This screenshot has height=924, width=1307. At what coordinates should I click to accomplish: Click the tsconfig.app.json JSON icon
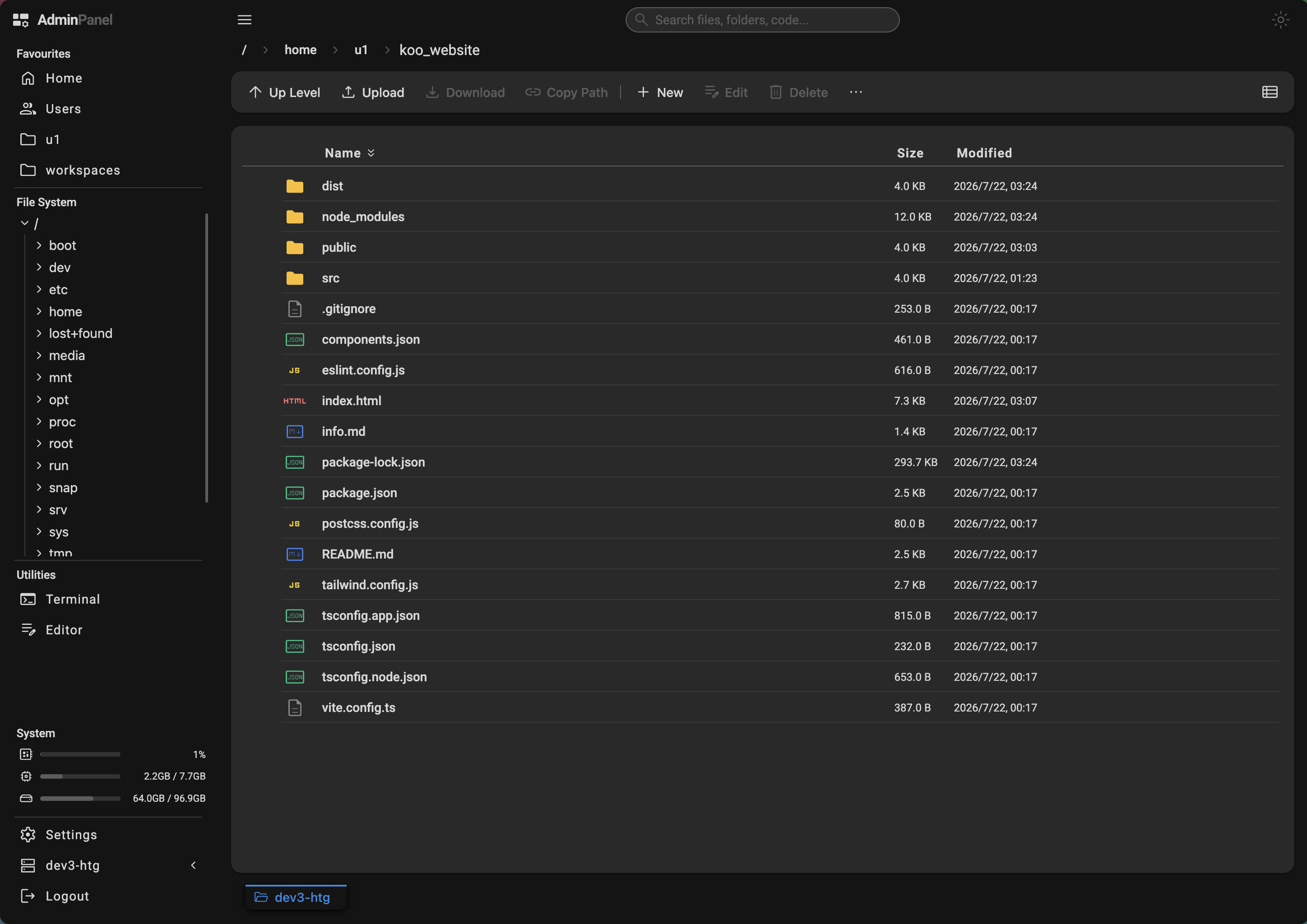click(295, 616)
